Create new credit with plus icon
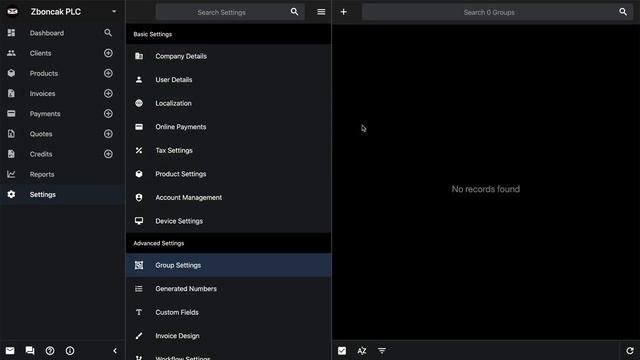Screen dimensions: 640x360 pos(108,154)
